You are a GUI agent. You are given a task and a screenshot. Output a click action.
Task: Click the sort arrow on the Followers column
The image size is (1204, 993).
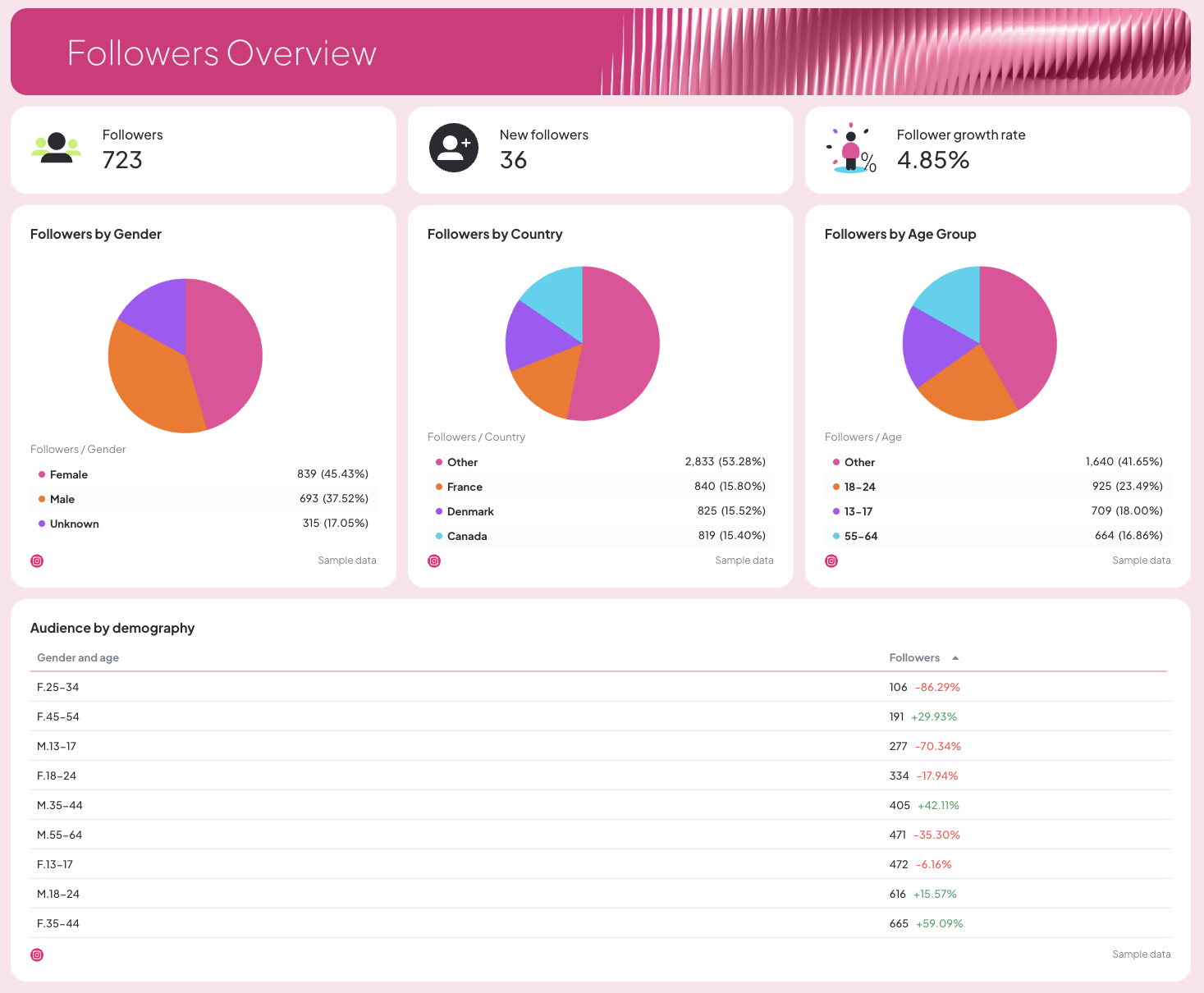point(955,657)
